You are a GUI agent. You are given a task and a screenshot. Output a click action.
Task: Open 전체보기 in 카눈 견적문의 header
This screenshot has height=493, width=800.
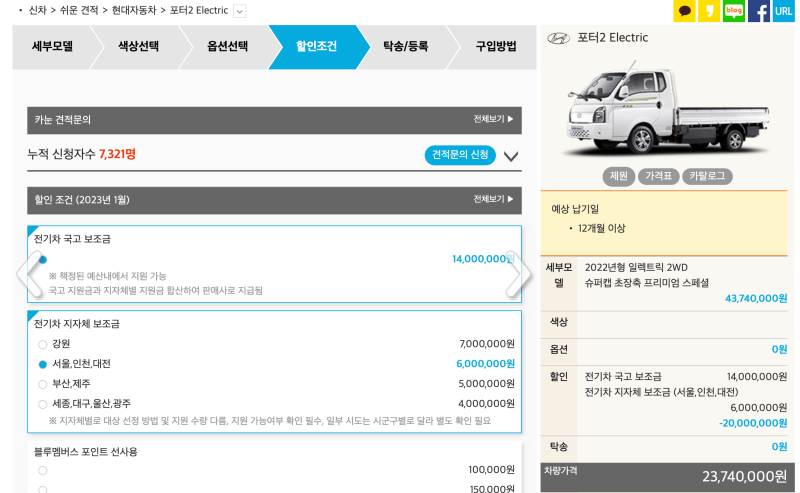[x=493, y=119]
